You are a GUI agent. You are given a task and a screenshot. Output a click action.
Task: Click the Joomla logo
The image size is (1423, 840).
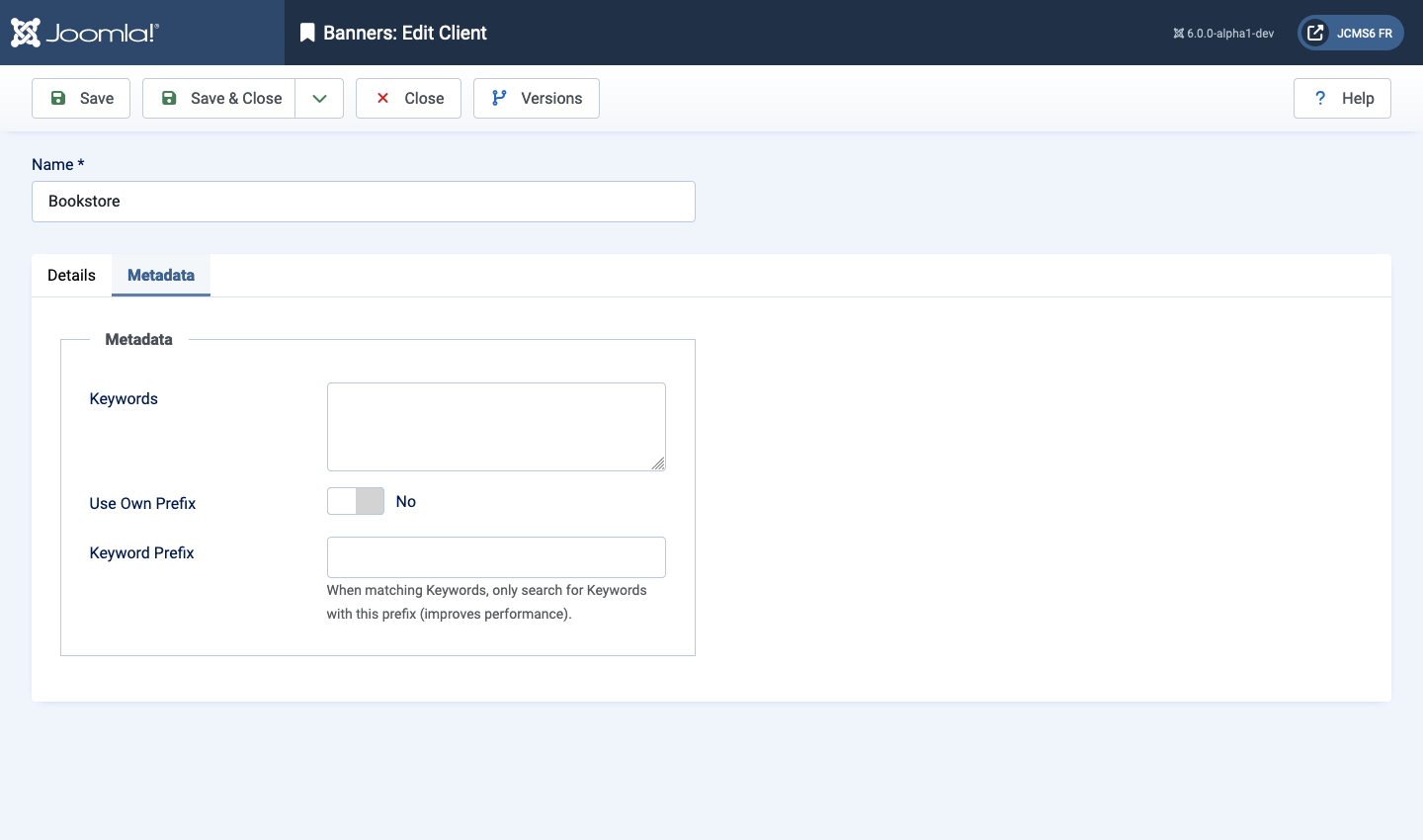pos(84,33)
